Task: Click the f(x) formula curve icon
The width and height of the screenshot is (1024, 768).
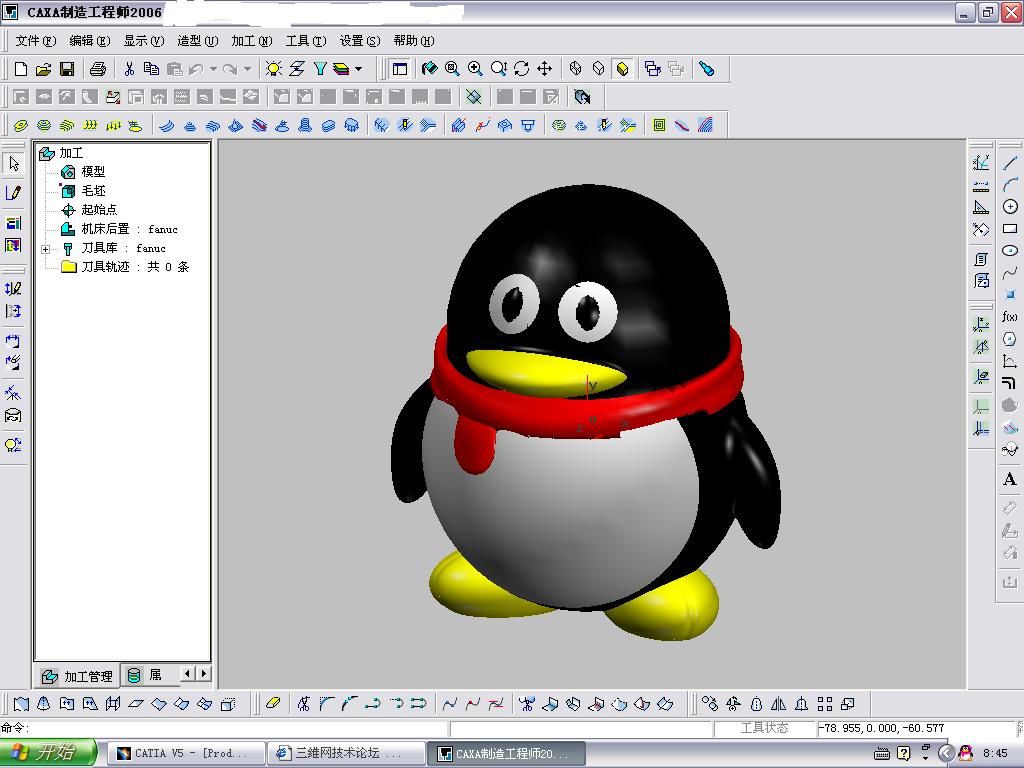Action: [x=1010, y=317]
